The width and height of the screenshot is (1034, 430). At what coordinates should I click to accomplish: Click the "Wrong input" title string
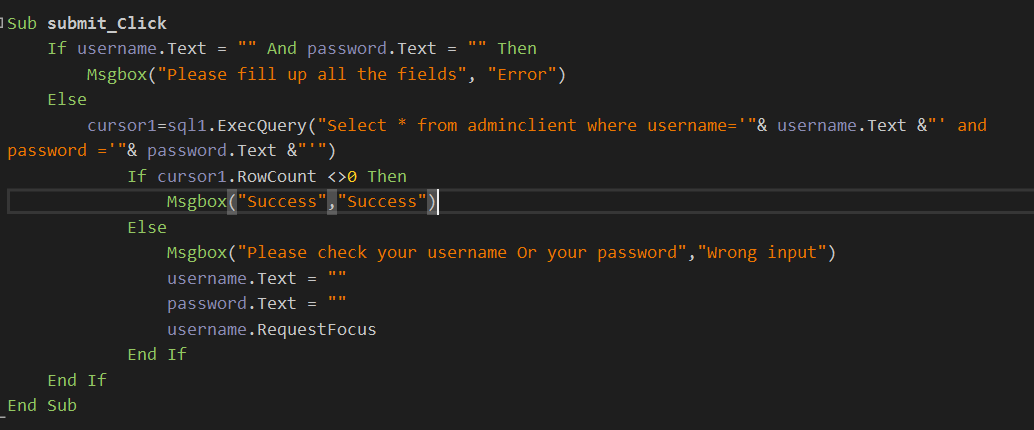point(763,253)
